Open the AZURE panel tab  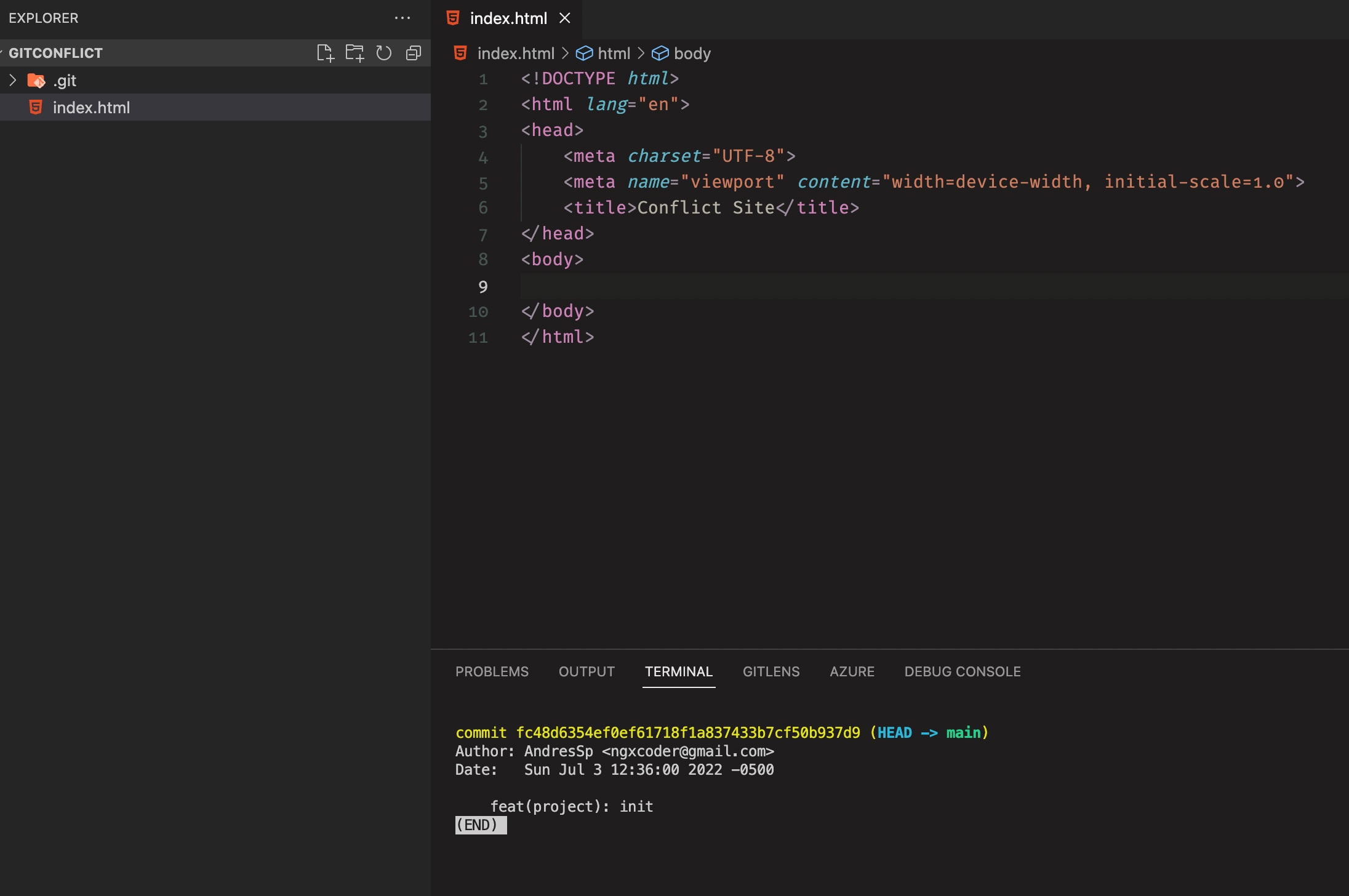[852, 671]
